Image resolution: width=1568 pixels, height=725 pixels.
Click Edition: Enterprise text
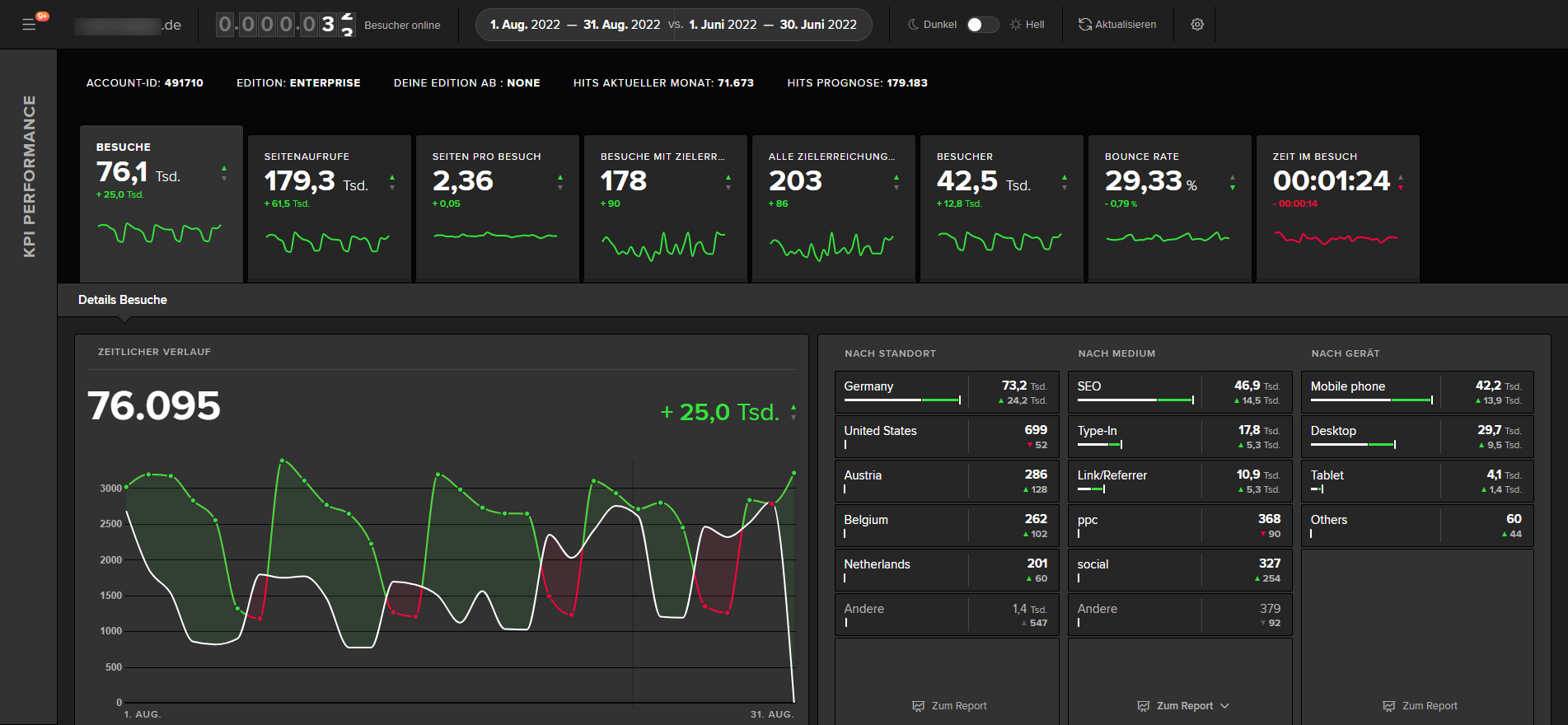(x=298, y=82)
